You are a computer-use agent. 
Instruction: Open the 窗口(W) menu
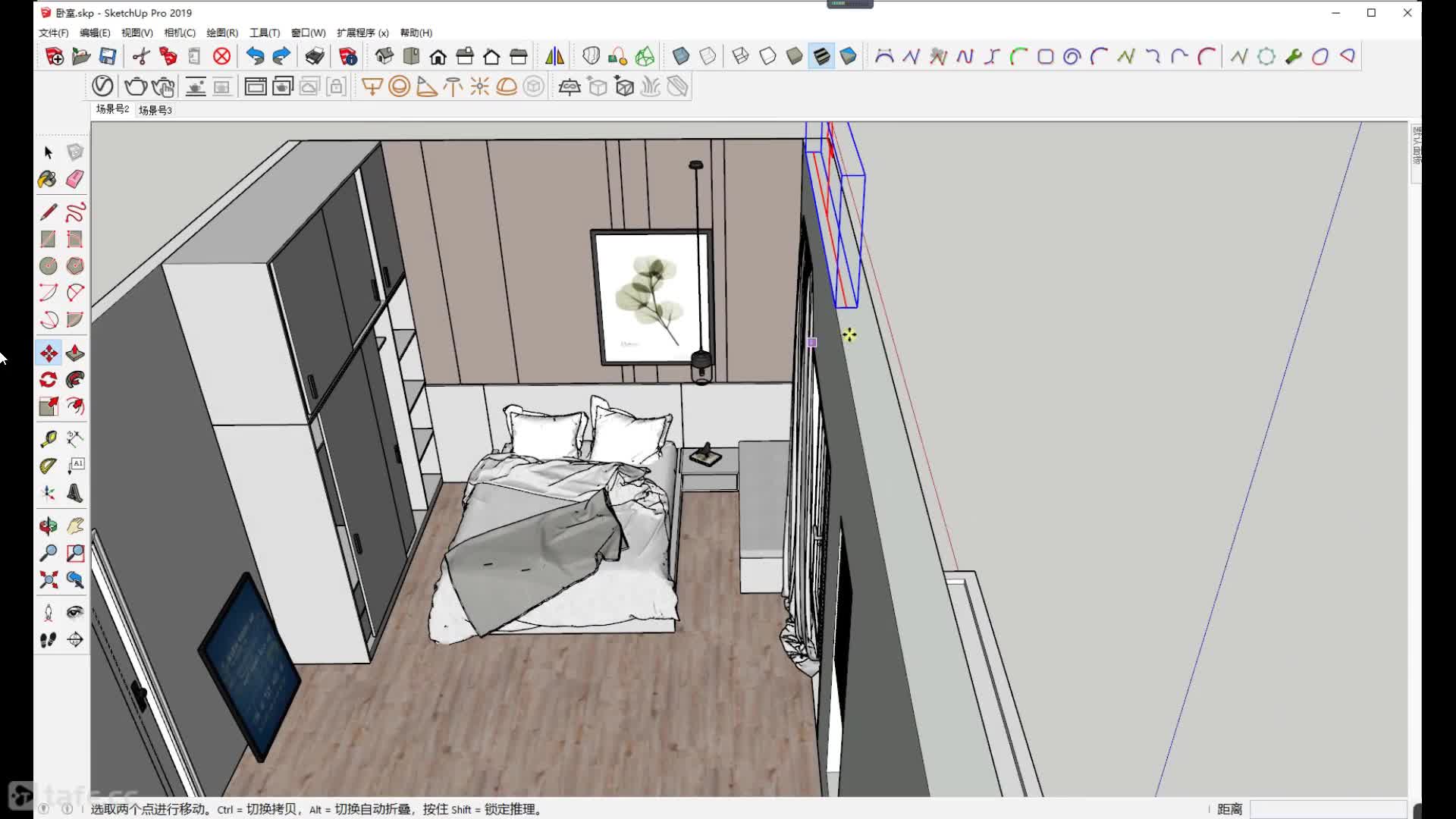(308, 33)
